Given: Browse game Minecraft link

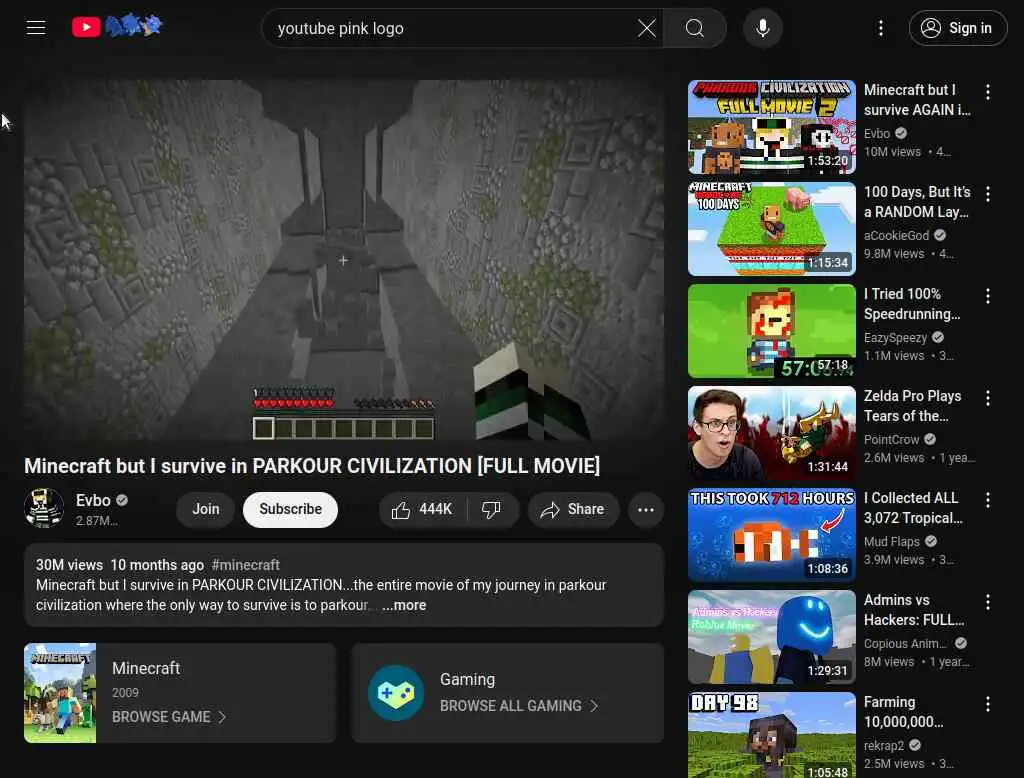Looking at the screenshot, I should [168, 717].
